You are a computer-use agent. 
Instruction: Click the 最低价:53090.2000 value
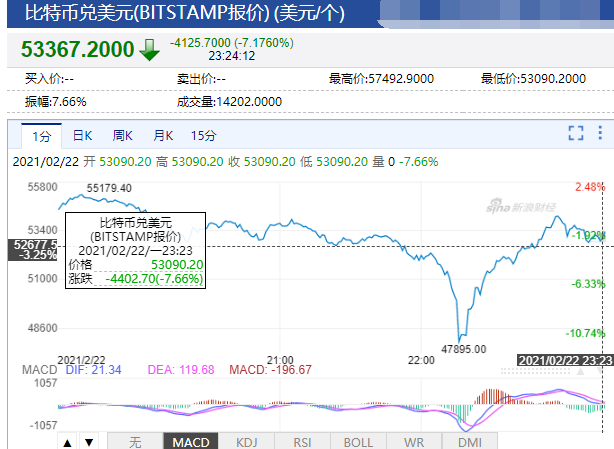click(533, 79)
